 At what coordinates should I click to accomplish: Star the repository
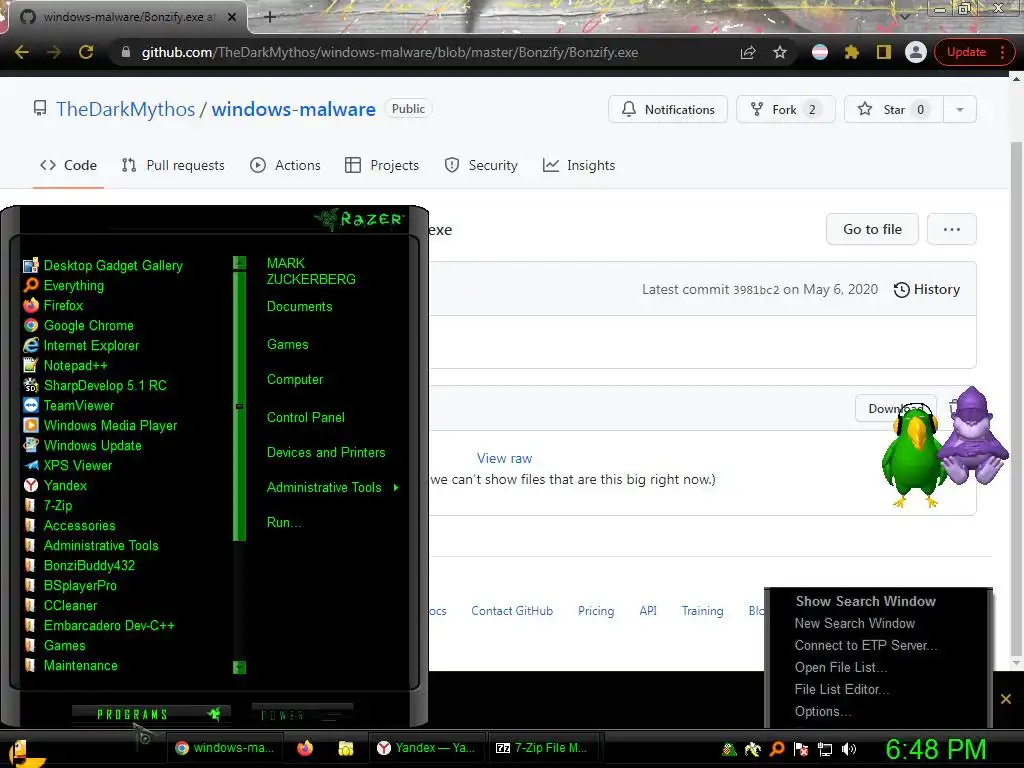[x=893, y=109]
